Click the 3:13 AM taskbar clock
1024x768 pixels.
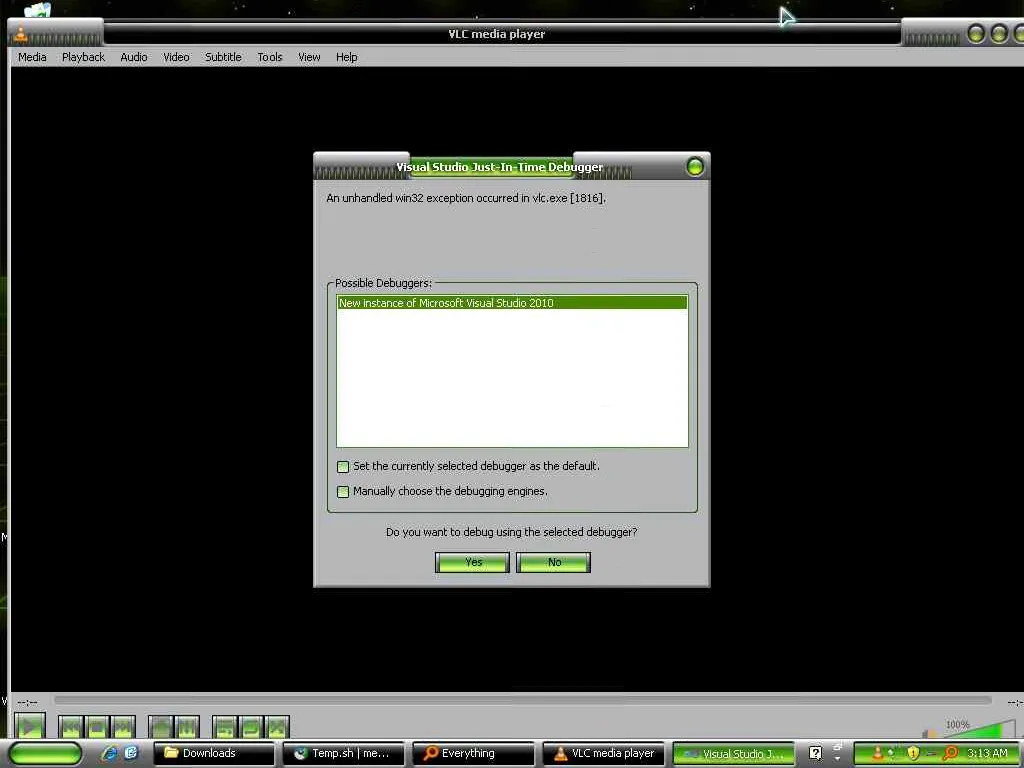pos(987,753)
